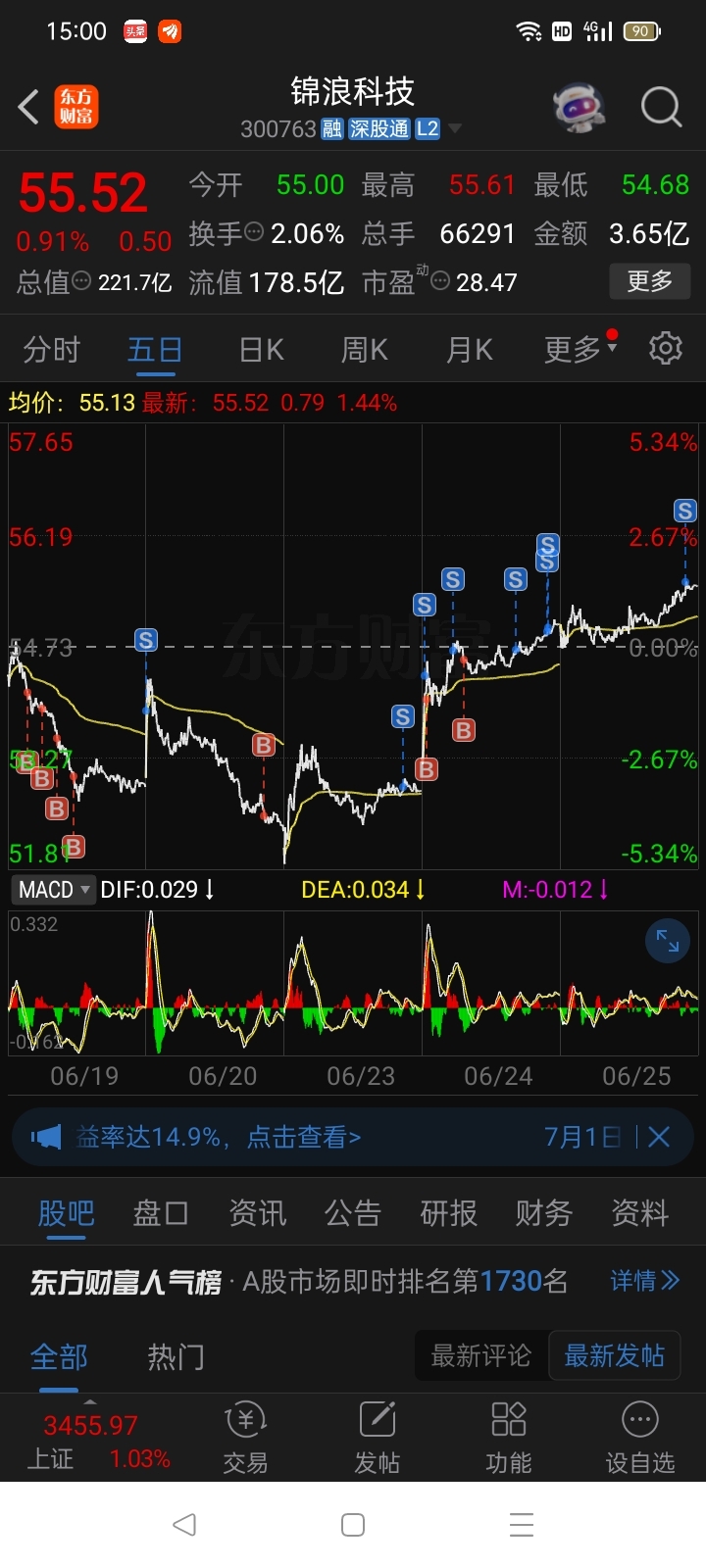Toggle to 最新评论 sorting

point(481,1356)
